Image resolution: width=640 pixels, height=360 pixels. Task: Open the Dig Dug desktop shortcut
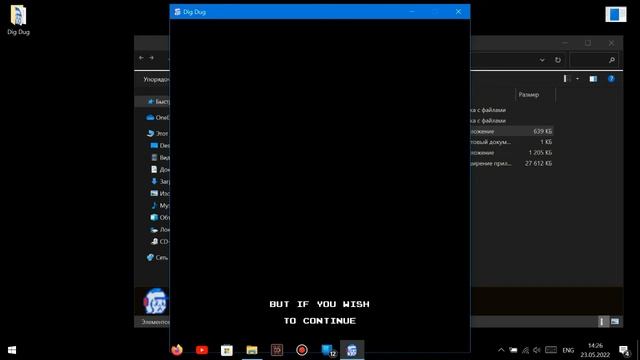(18, 20)
